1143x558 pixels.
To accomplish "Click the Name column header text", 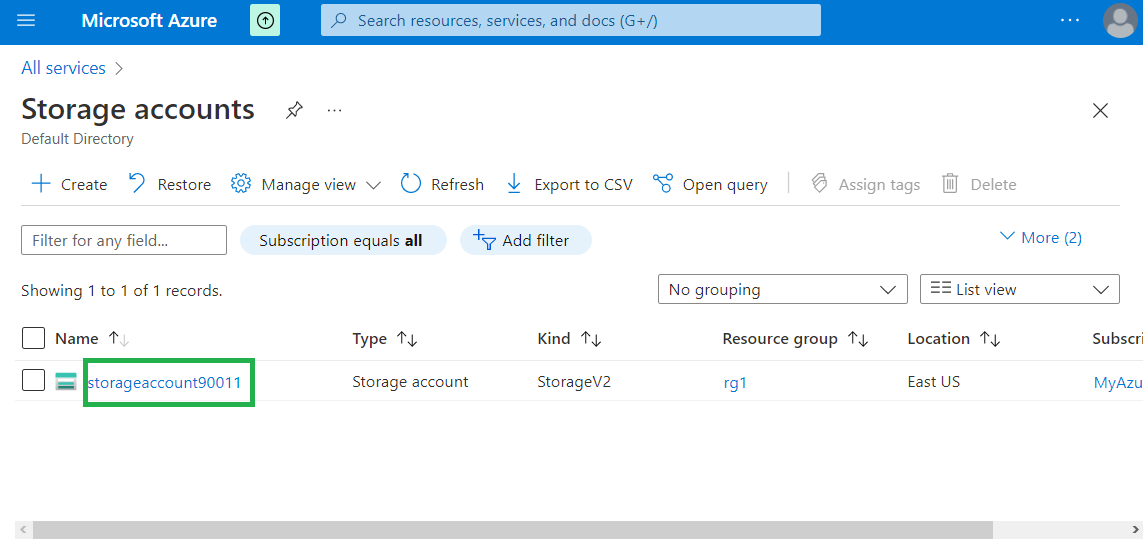I will coord(77,339).
